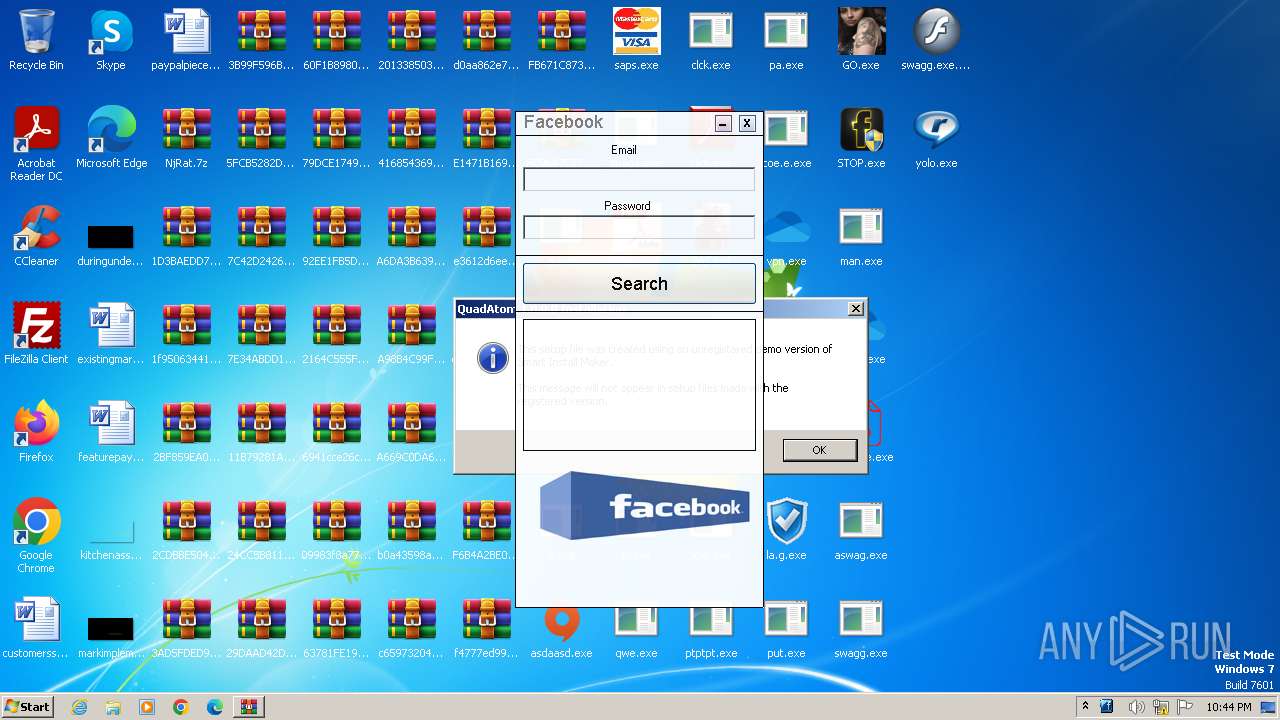Viewport: 1280px width, 720px height.
Task: Select the yolo.exe desktop icon
Action: [936, 138]
